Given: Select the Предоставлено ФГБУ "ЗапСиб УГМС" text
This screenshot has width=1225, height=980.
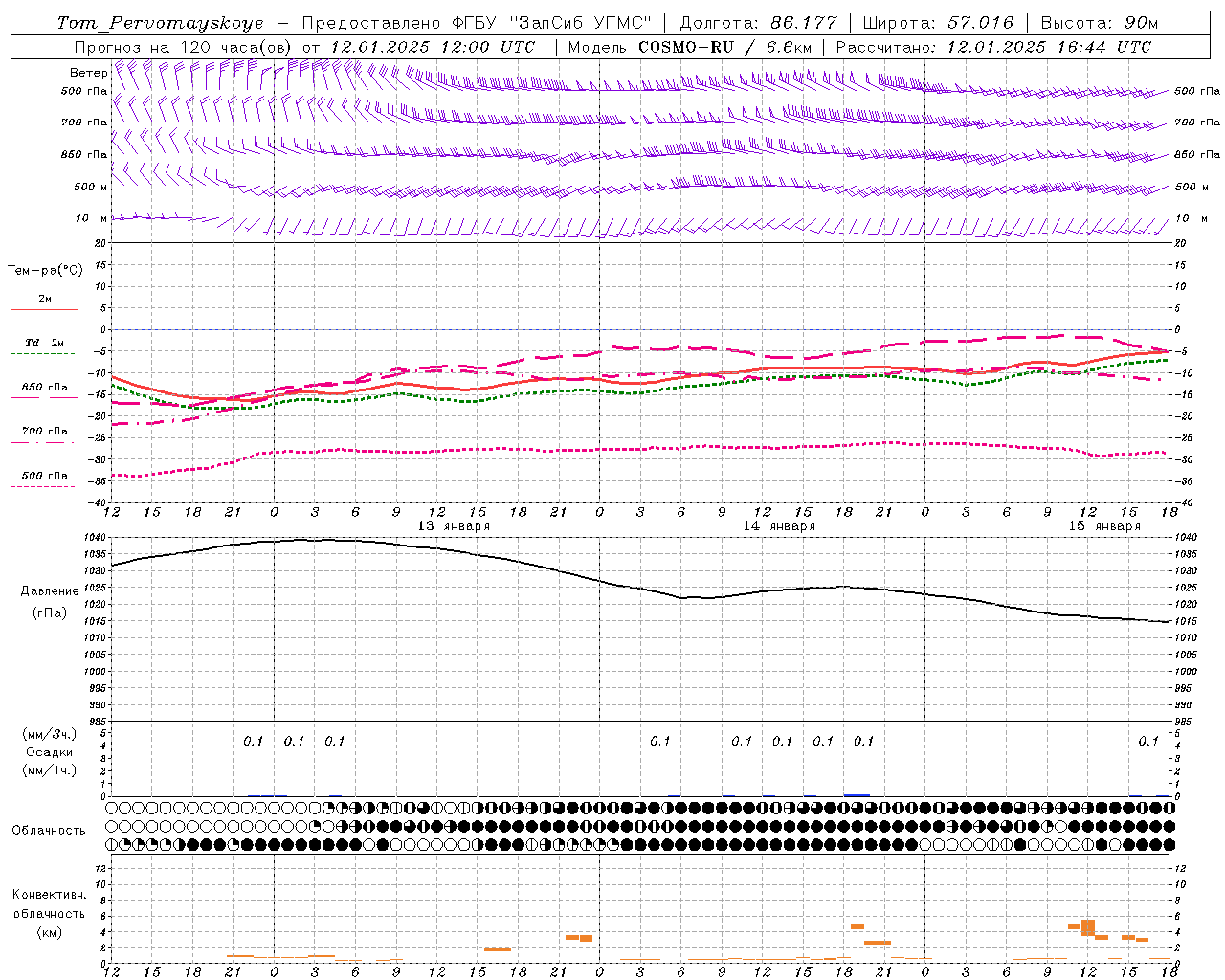Looking at the screenshot, I should point(476,23).
